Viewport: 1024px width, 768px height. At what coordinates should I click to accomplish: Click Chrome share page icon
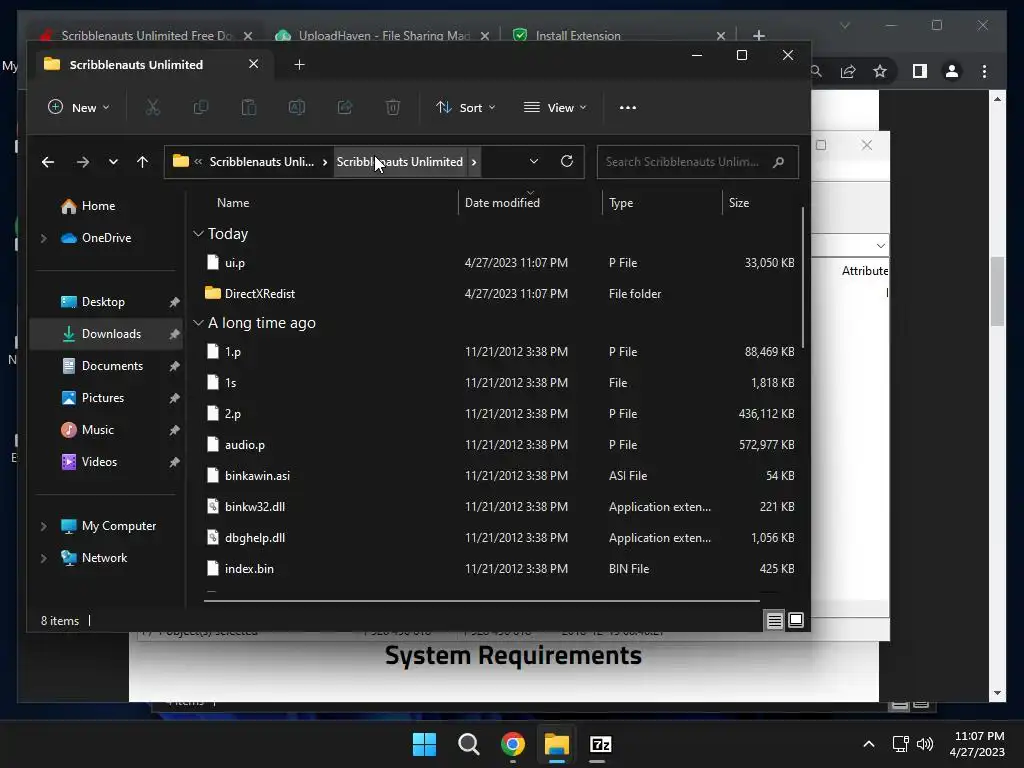pos(848,71)
